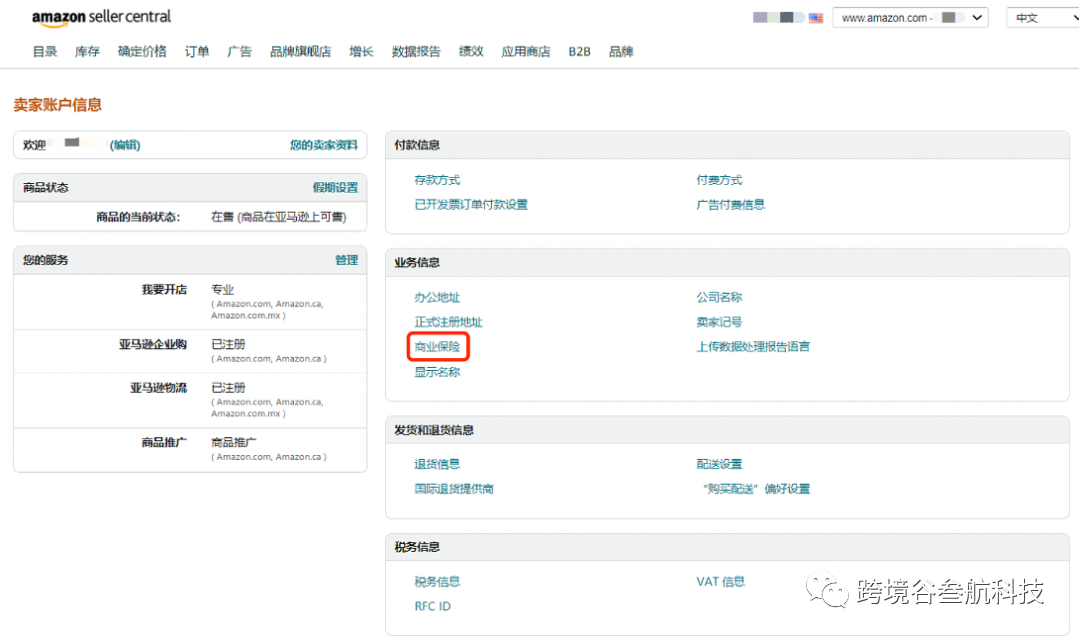This screenshot has width=1080, height=640.
Task: Select the US flag marketplace icon
Action: point(817,17)
